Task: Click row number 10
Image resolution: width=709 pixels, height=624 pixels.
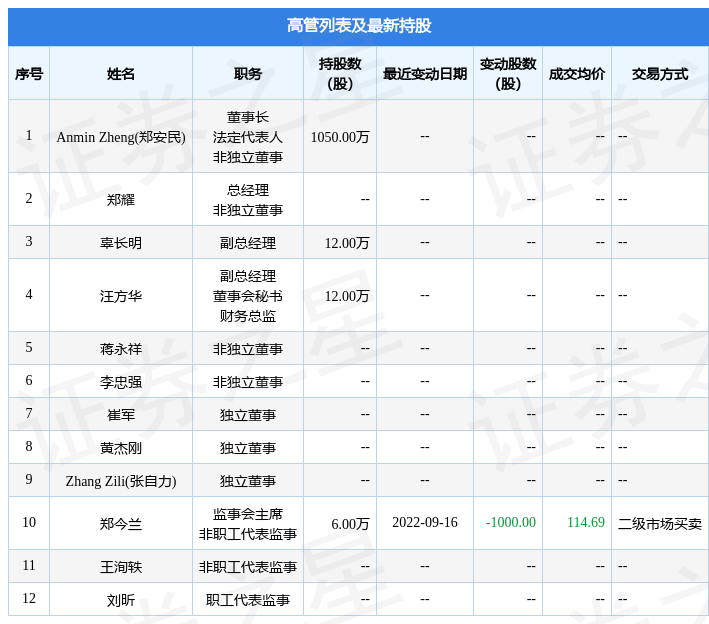Action: 29,522
